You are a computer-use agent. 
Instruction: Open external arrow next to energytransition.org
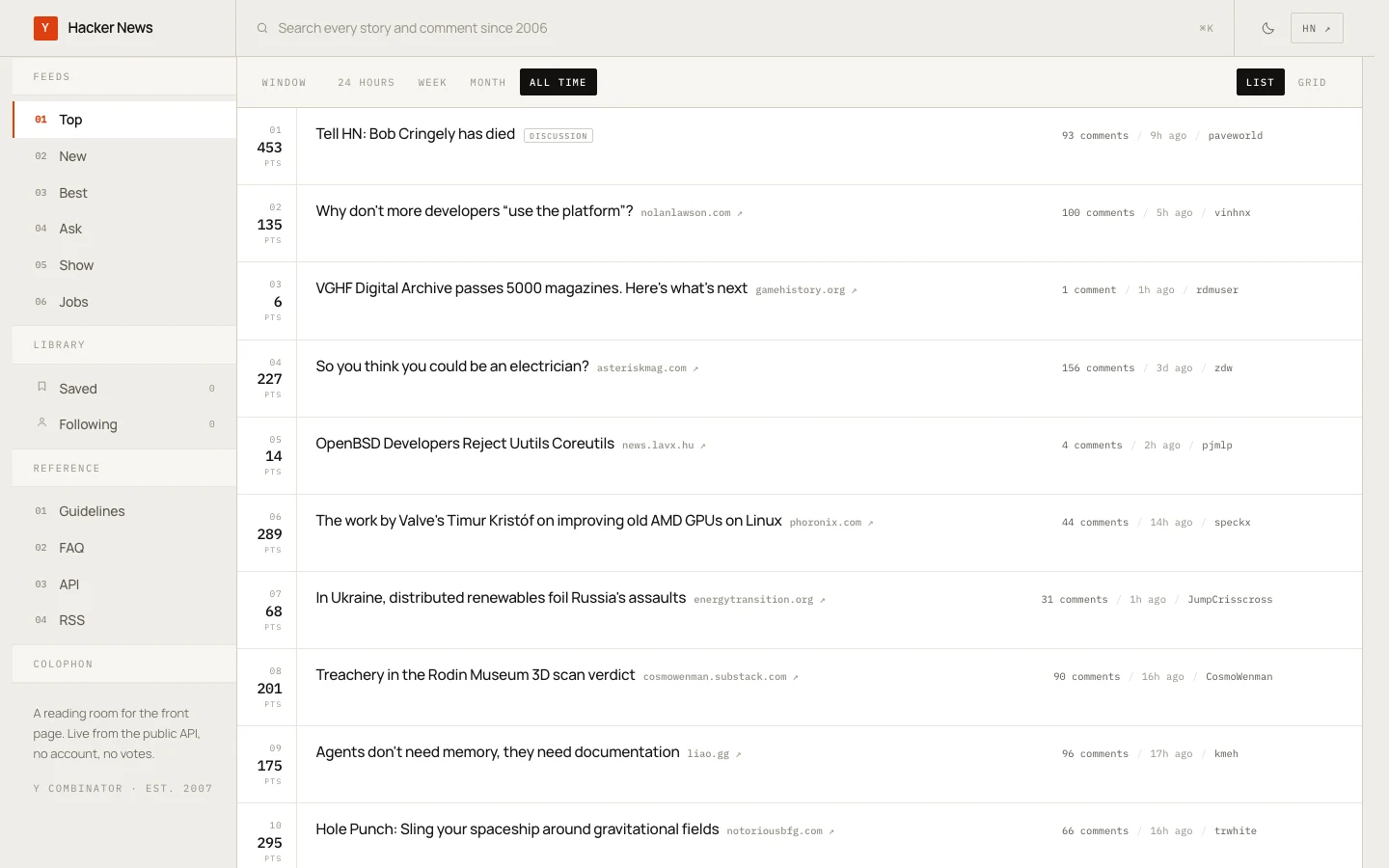coord(822,600)
